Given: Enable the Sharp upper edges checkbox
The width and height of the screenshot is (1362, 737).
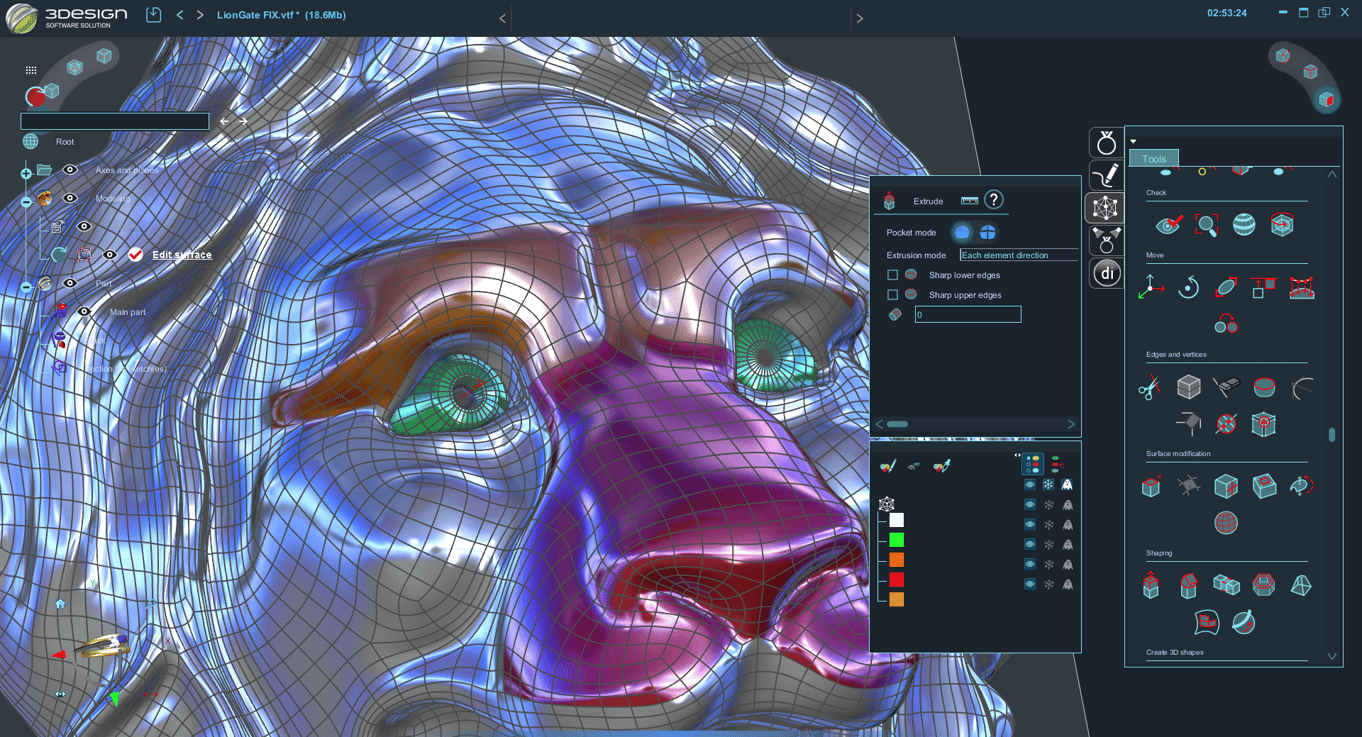Looking at the screenshot, I should tap(893, 295).
